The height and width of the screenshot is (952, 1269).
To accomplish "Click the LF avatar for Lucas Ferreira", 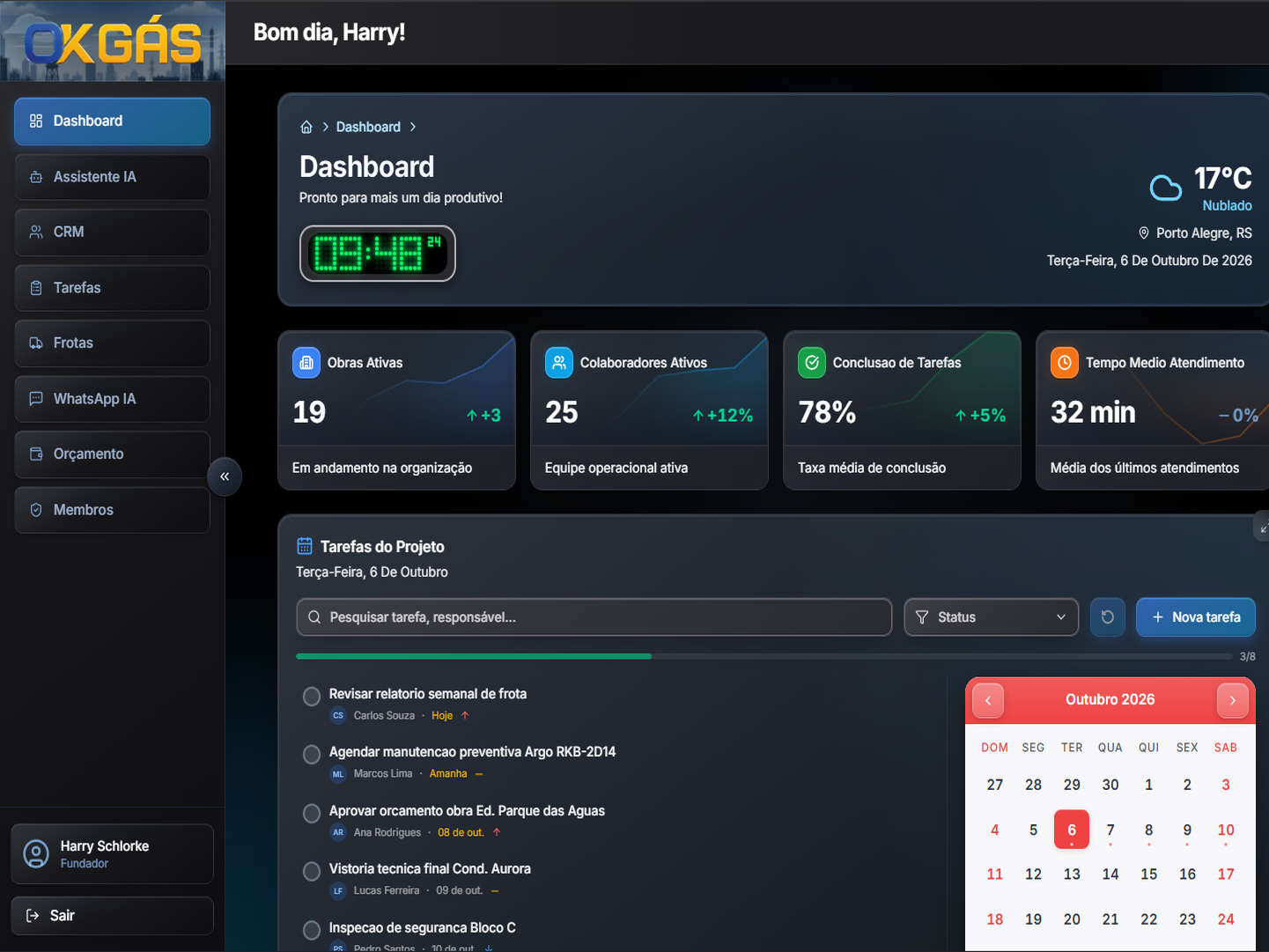I will coord(338,891).
